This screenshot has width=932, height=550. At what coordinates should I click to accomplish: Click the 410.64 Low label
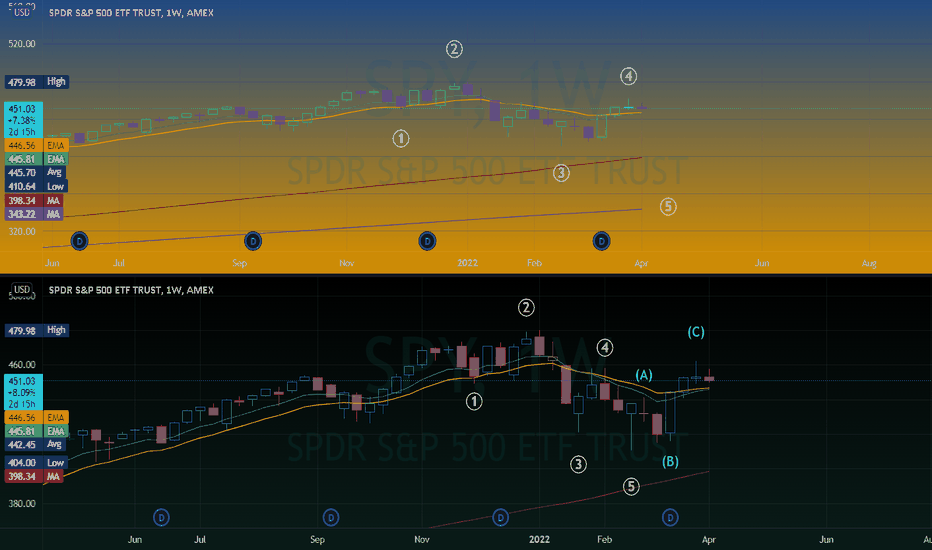[x=36, y=187]
